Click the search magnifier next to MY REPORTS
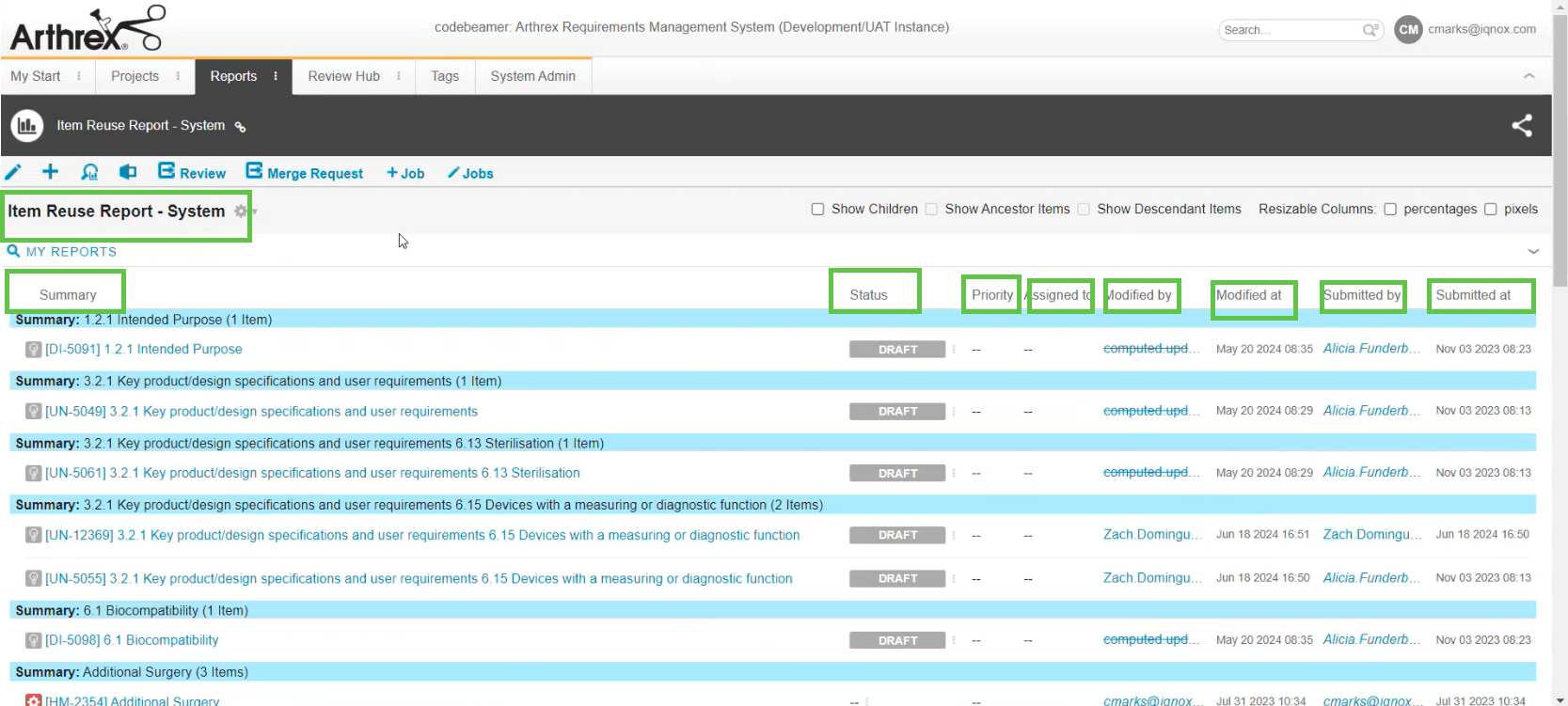 [13, 251]
